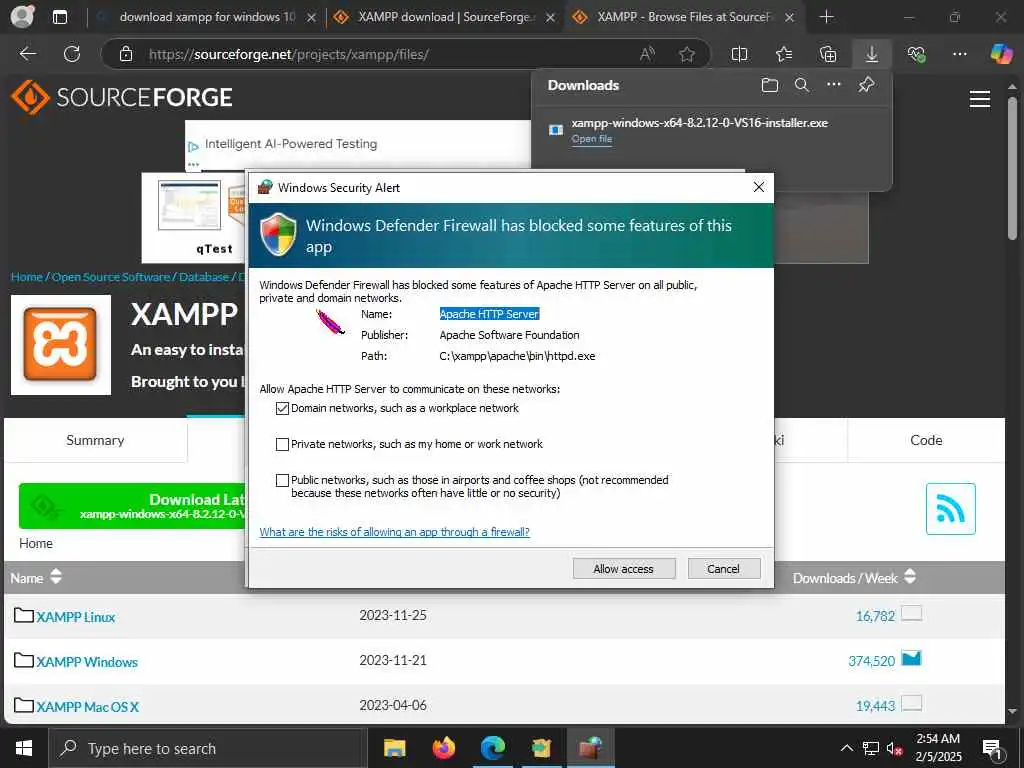Click Download Latest Version green button

pyautogui.click(x=133, y=506)
